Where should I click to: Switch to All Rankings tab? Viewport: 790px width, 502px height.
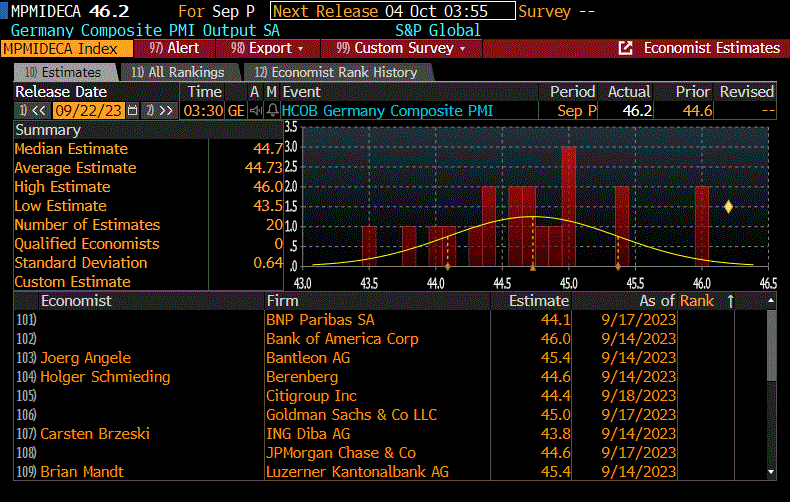(178, 72)
